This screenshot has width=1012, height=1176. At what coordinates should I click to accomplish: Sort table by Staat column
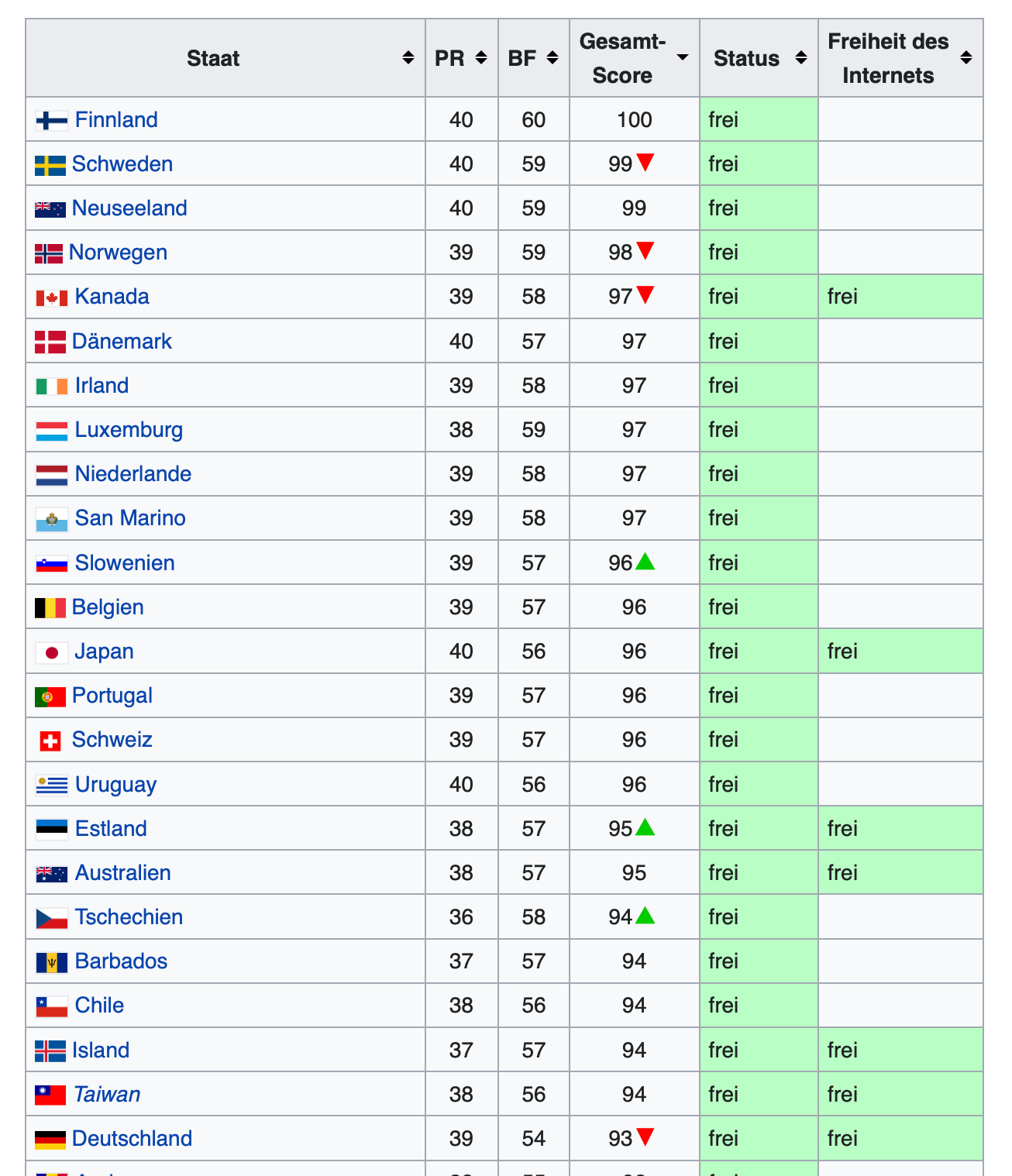408,58
